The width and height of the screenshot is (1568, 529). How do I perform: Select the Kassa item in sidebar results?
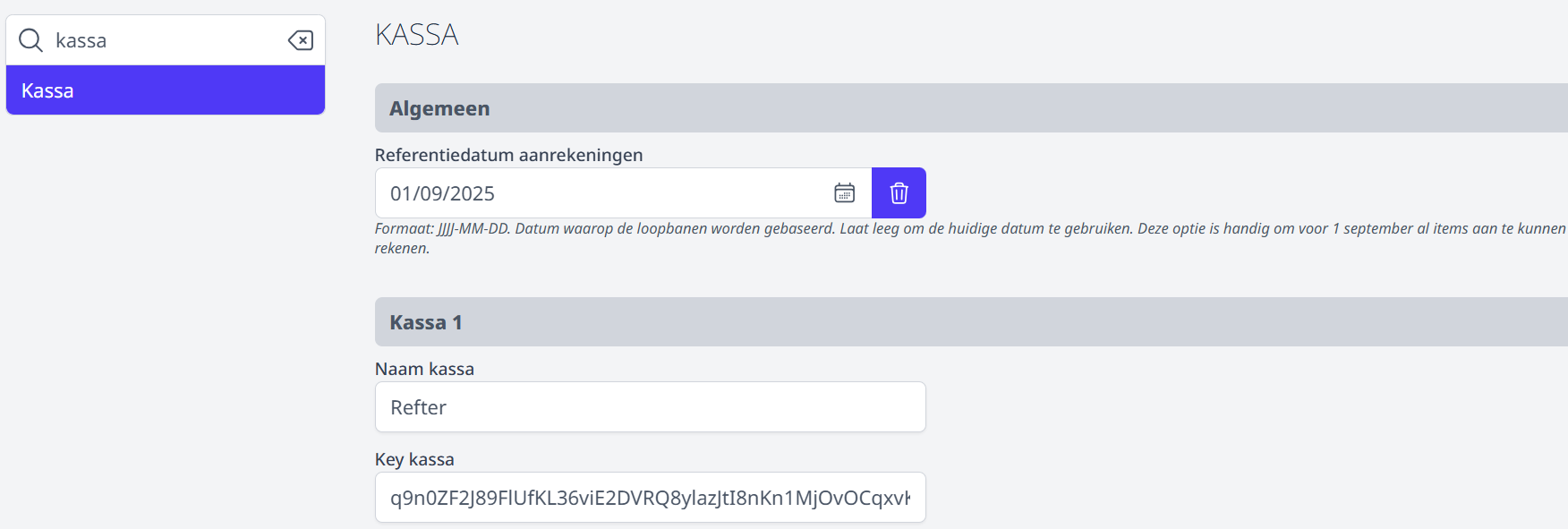pyautogui.click(x=166, y=90)
